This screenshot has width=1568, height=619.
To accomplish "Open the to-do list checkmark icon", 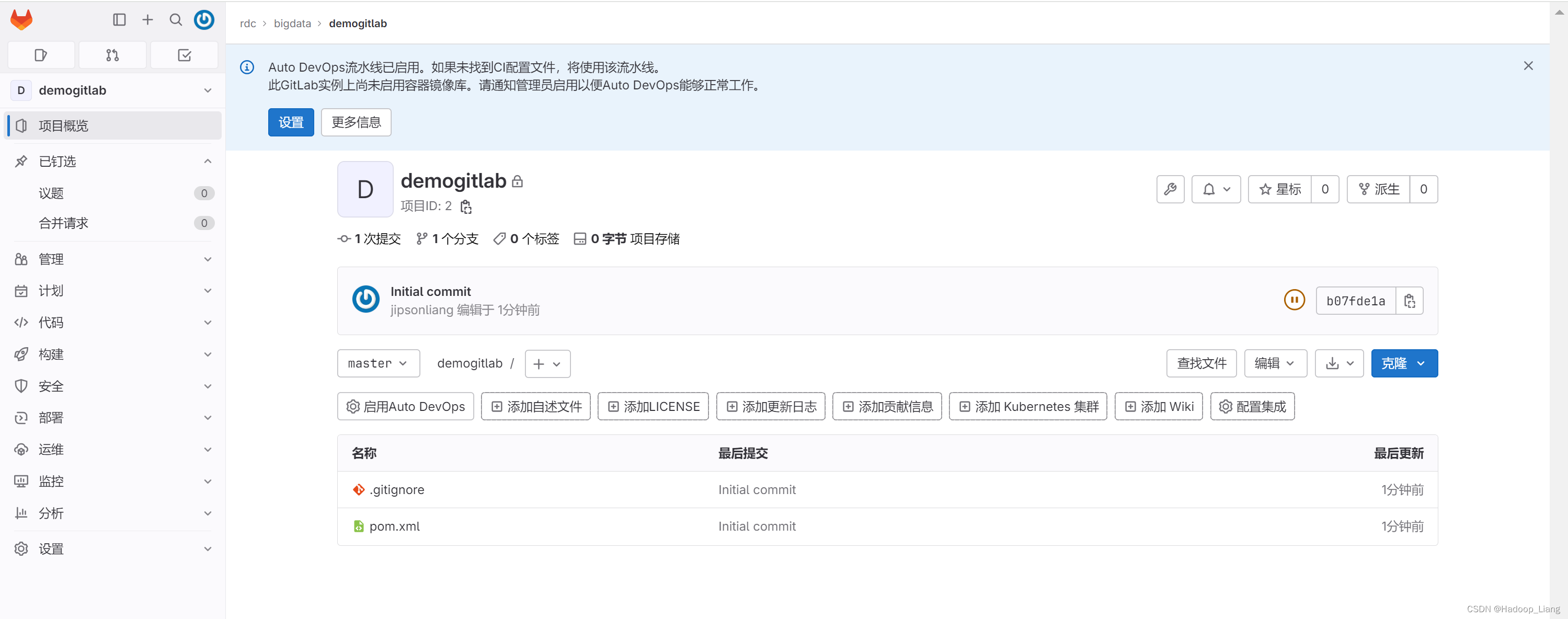I will pos(184,55).
